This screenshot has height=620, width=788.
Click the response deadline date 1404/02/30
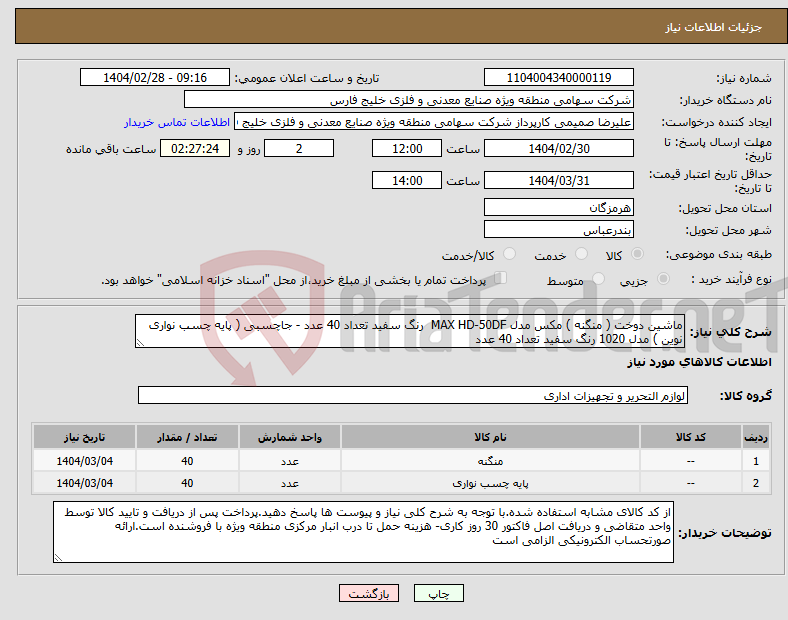pyautogui.click(x=558, y=149)
